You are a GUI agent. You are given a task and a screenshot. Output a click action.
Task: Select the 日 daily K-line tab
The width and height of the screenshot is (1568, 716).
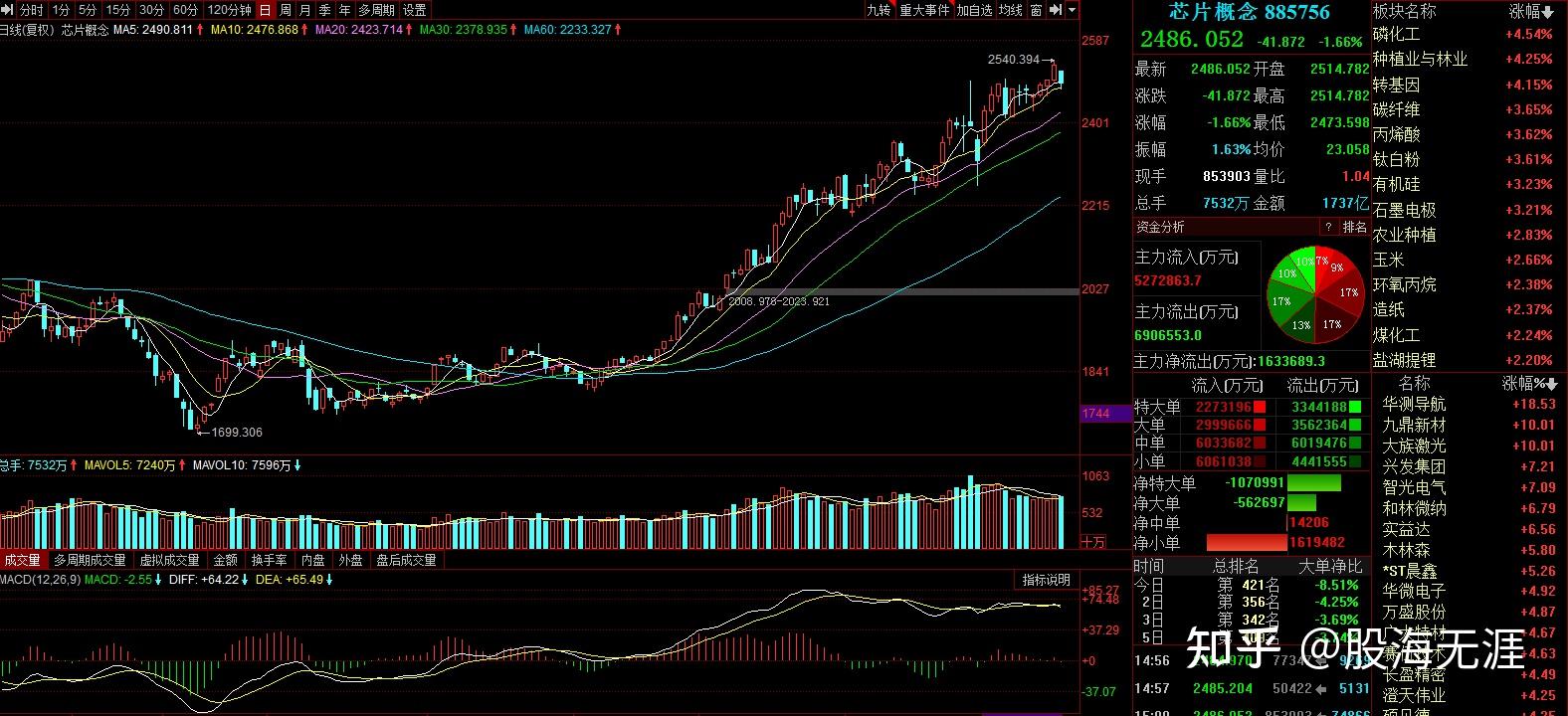pyautogui.click(x=265, y=10)
